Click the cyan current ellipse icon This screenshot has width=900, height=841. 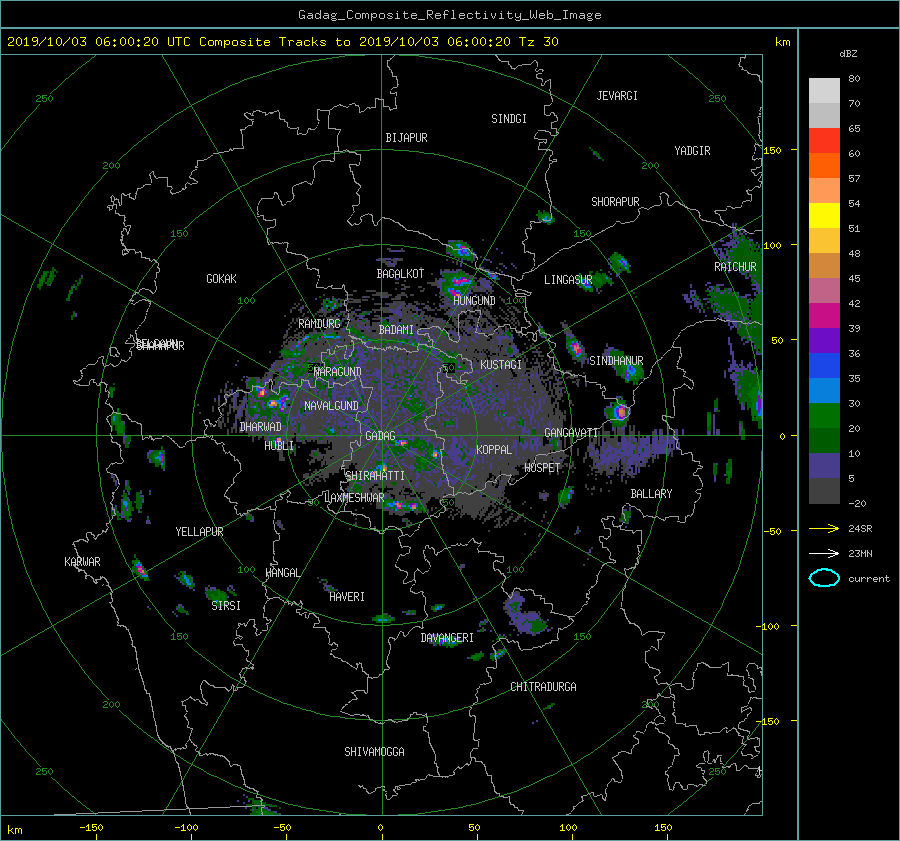(x=824, y=578)
